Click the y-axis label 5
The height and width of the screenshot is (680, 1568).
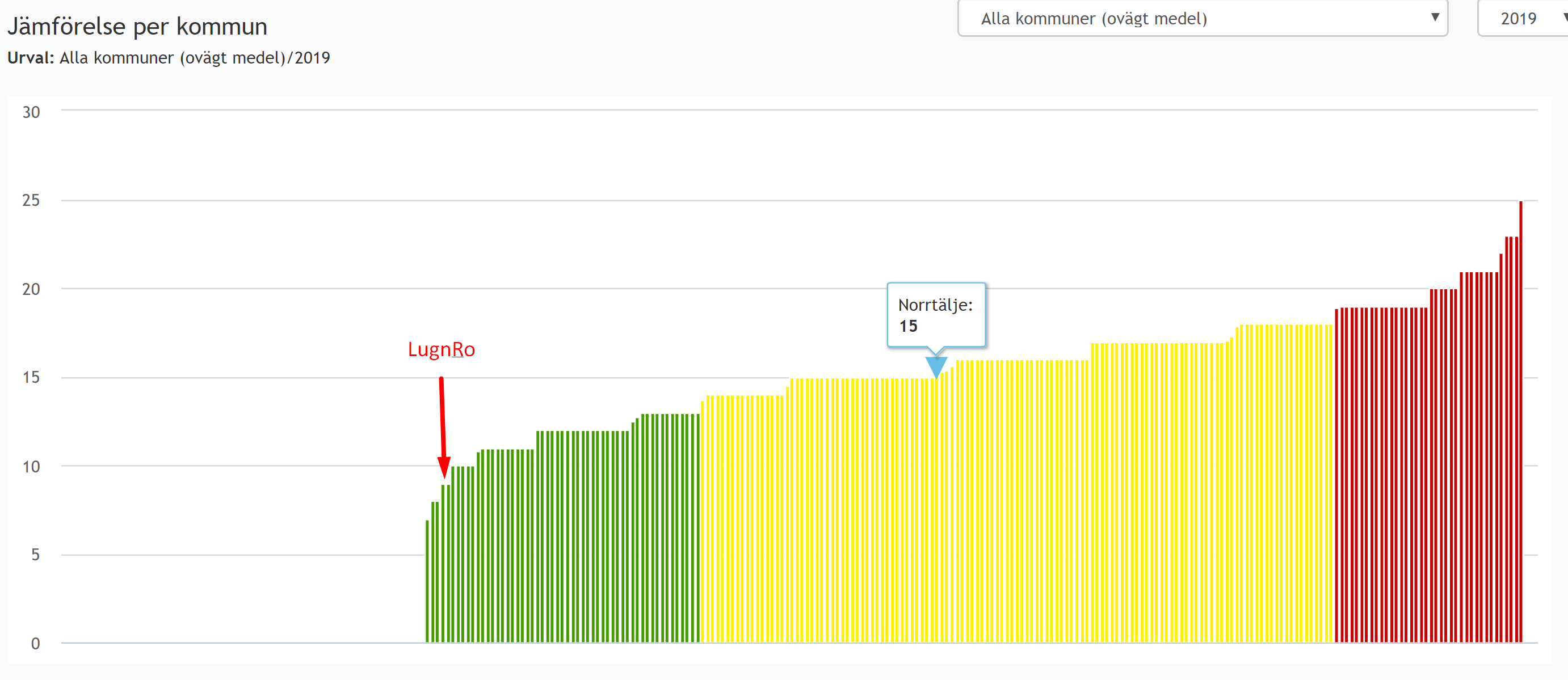point(35,555)
